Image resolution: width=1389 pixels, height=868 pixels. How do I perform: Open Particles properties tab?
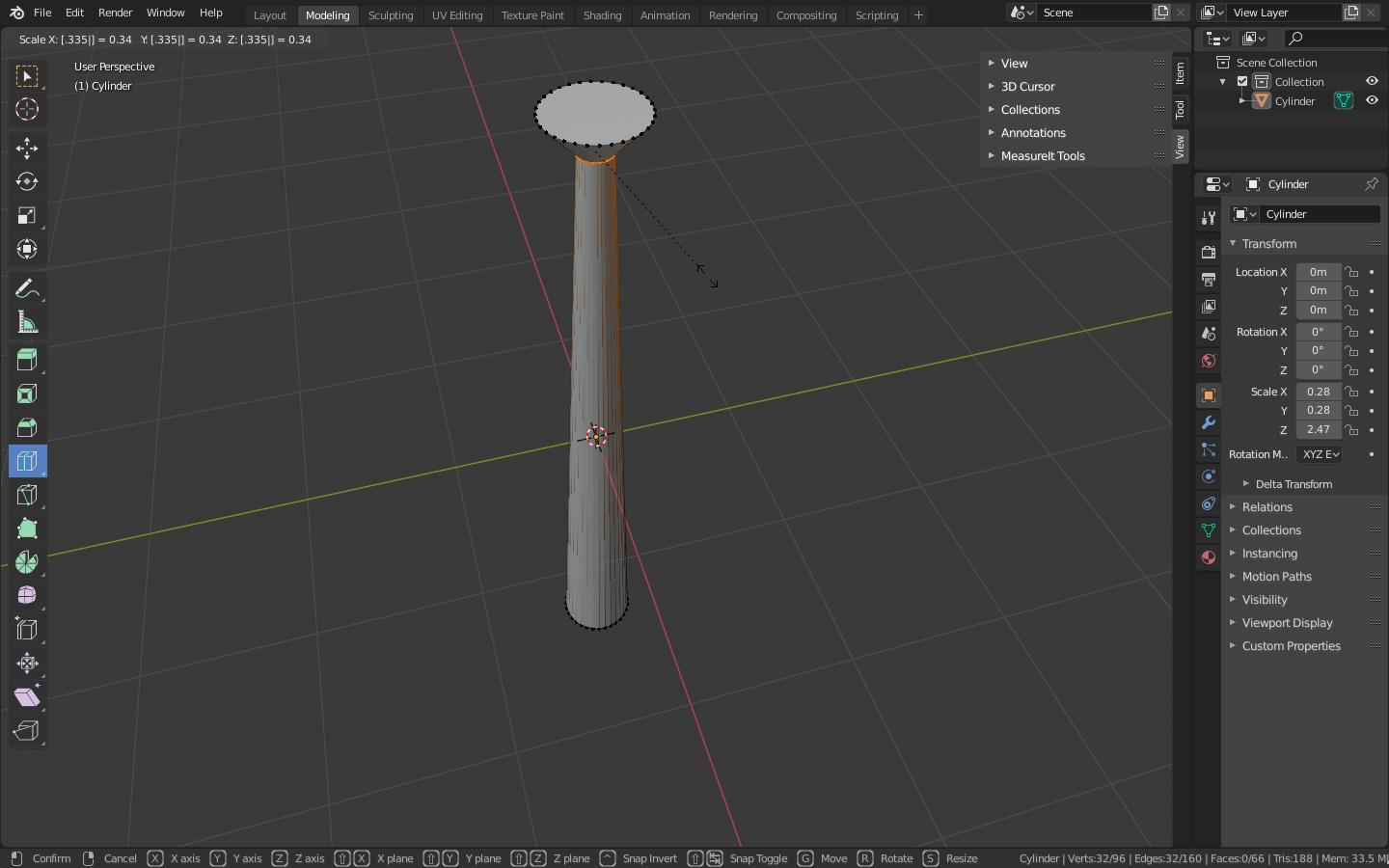1209,449
